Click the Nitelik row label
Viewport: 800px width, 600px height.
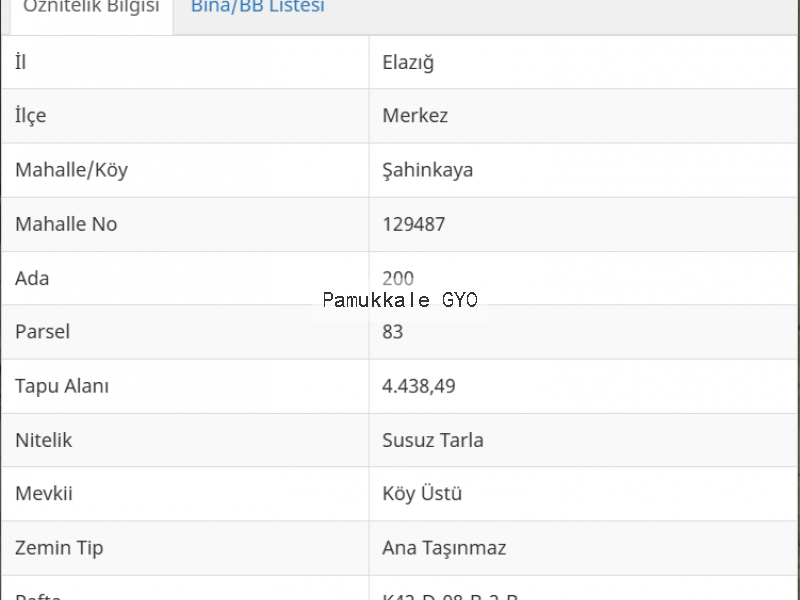coord(44,440)
